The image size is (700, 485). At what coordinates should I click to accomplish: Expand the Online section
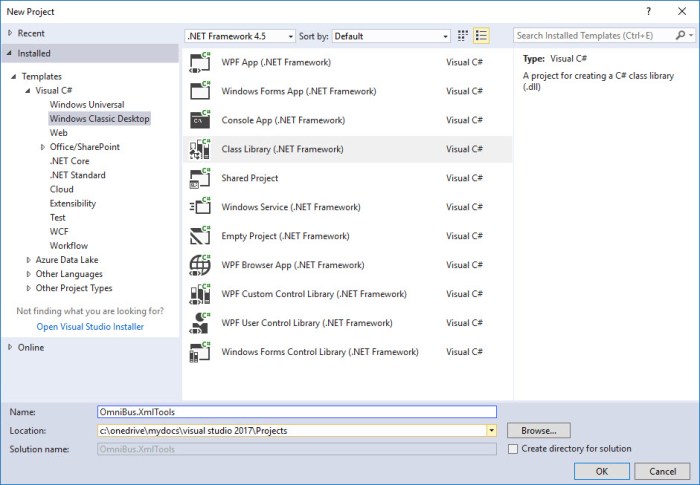click(11, 347)
